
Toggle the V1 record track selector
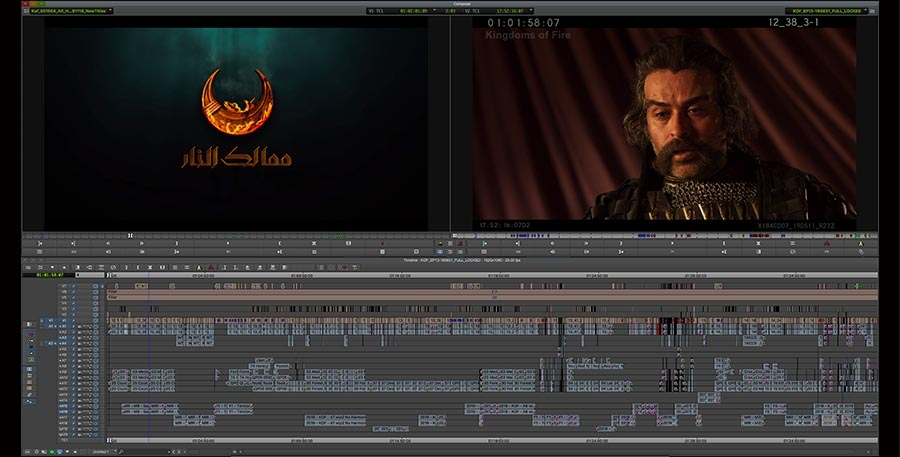[x=64, y=320]
